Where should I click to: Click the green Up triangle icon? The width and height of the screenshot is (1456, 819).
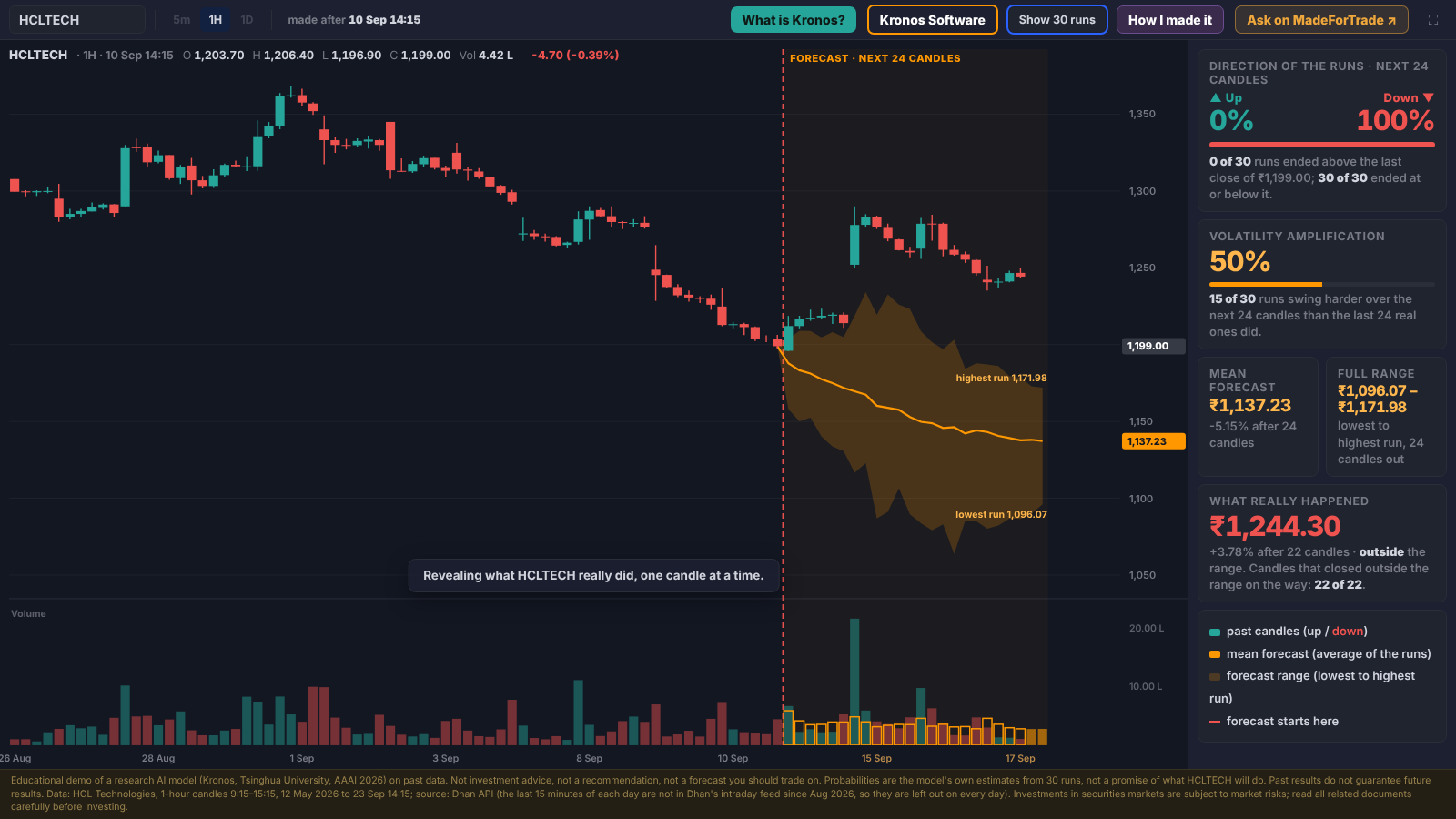point(1216,97)
